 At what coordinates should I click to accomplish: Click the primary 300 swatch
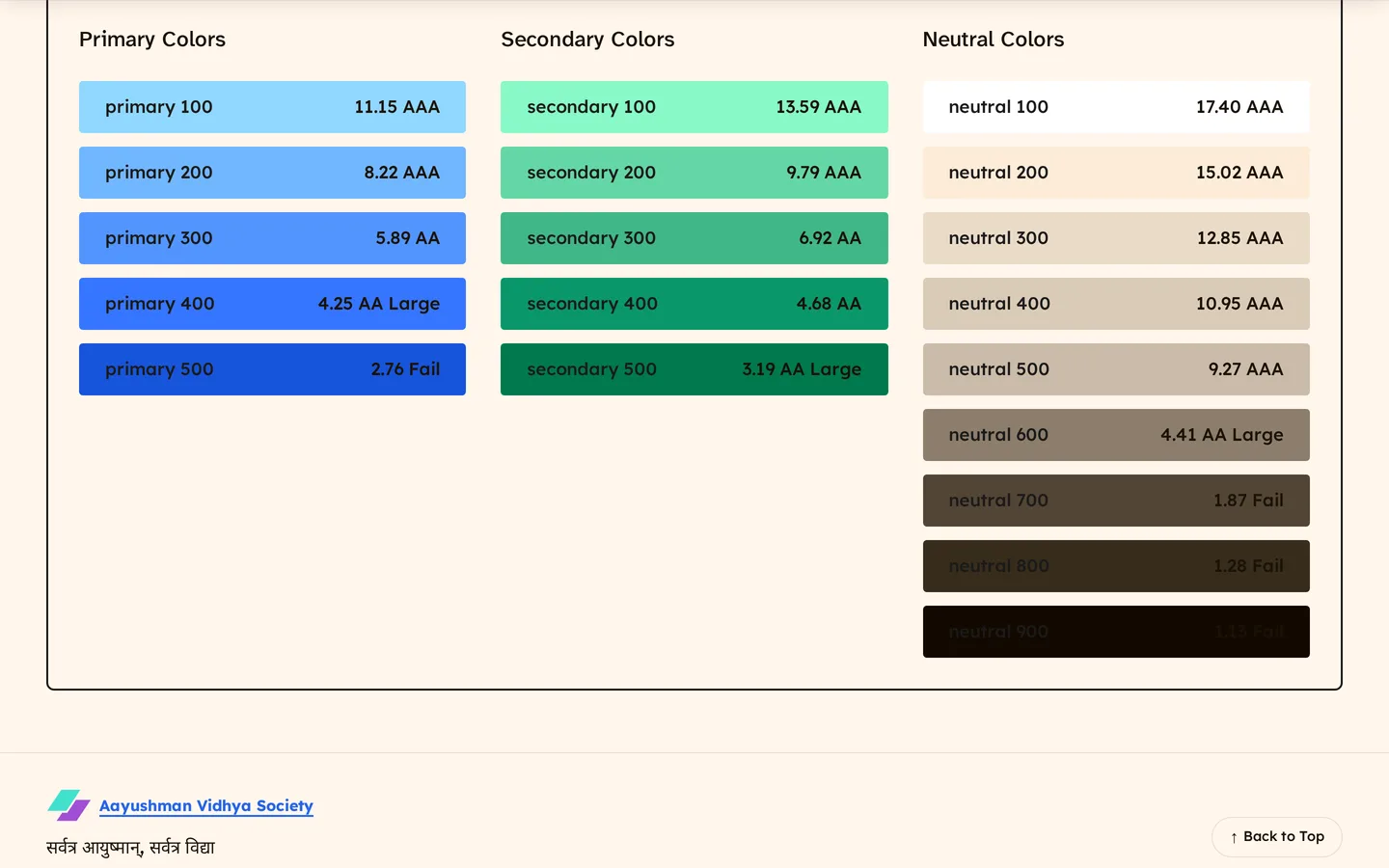[x=272, y=238]
